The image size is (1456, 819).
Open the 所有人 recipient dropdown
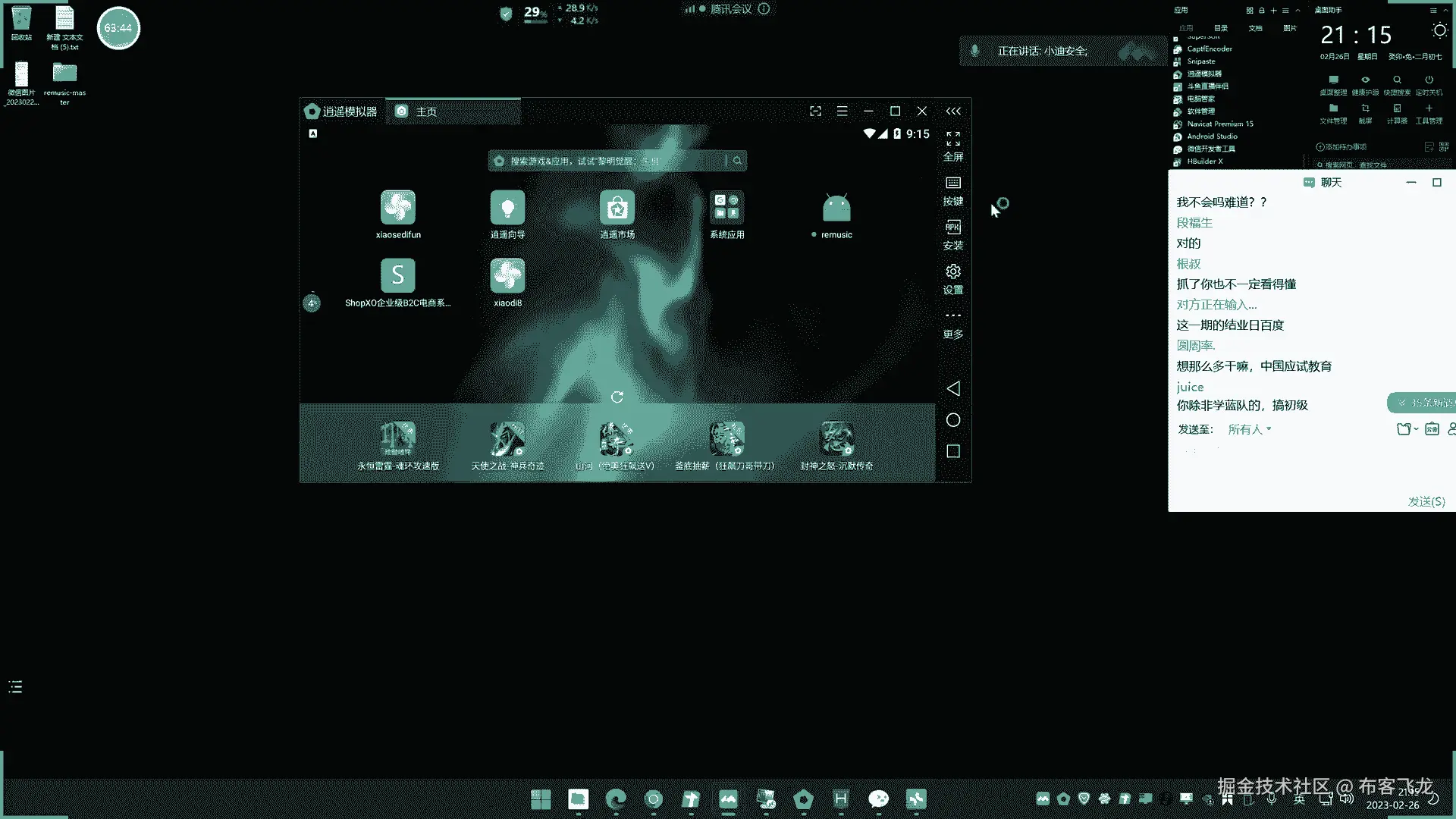point(1249,429)
